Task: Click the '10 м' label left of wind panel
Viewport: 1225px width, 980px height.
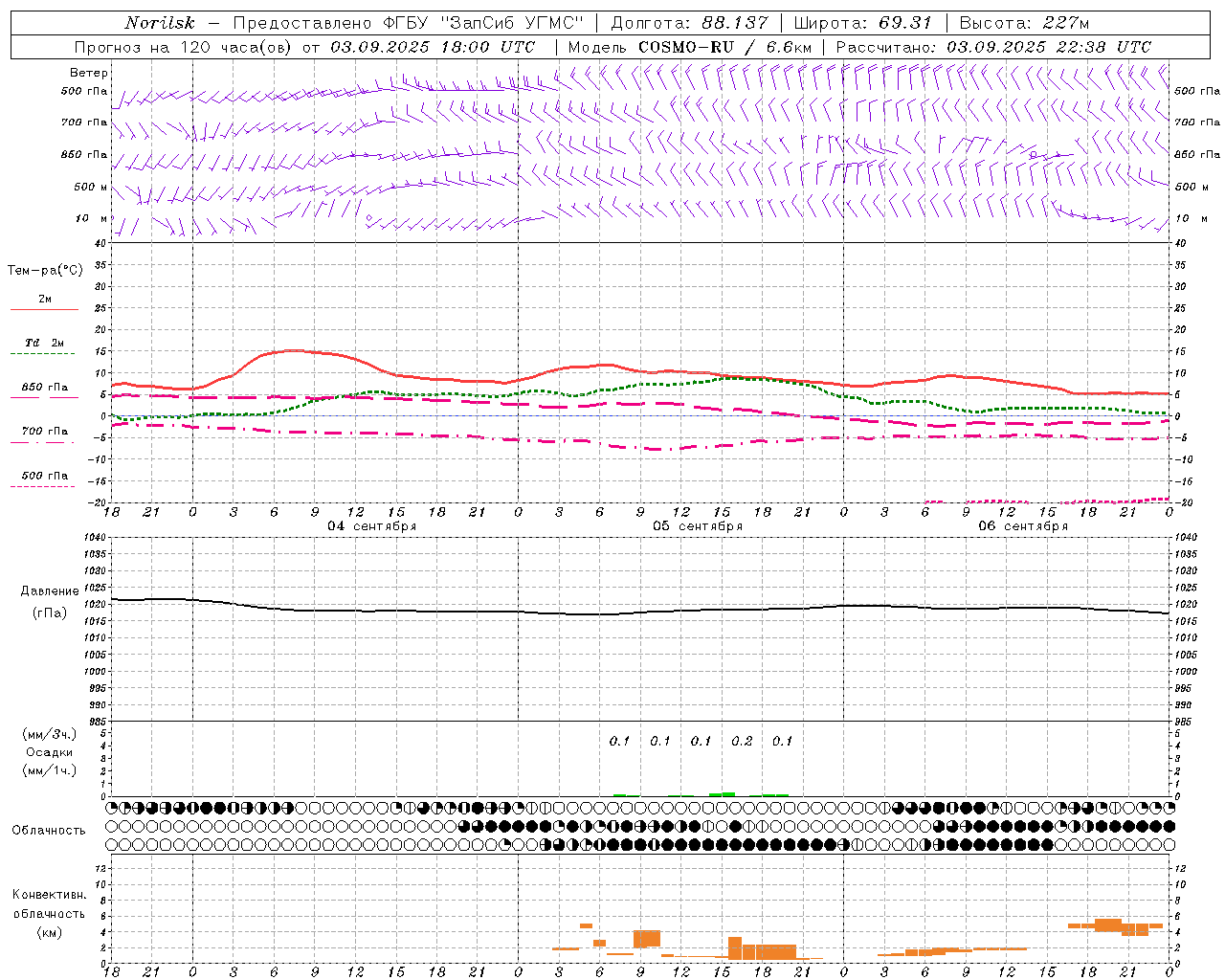Action: [x=92, y=218]
